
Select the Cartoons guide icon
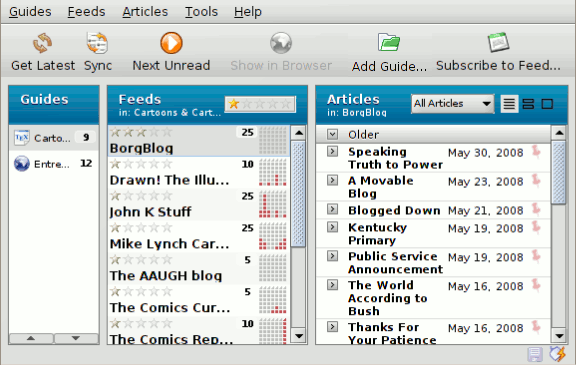(x=22, y=138)
